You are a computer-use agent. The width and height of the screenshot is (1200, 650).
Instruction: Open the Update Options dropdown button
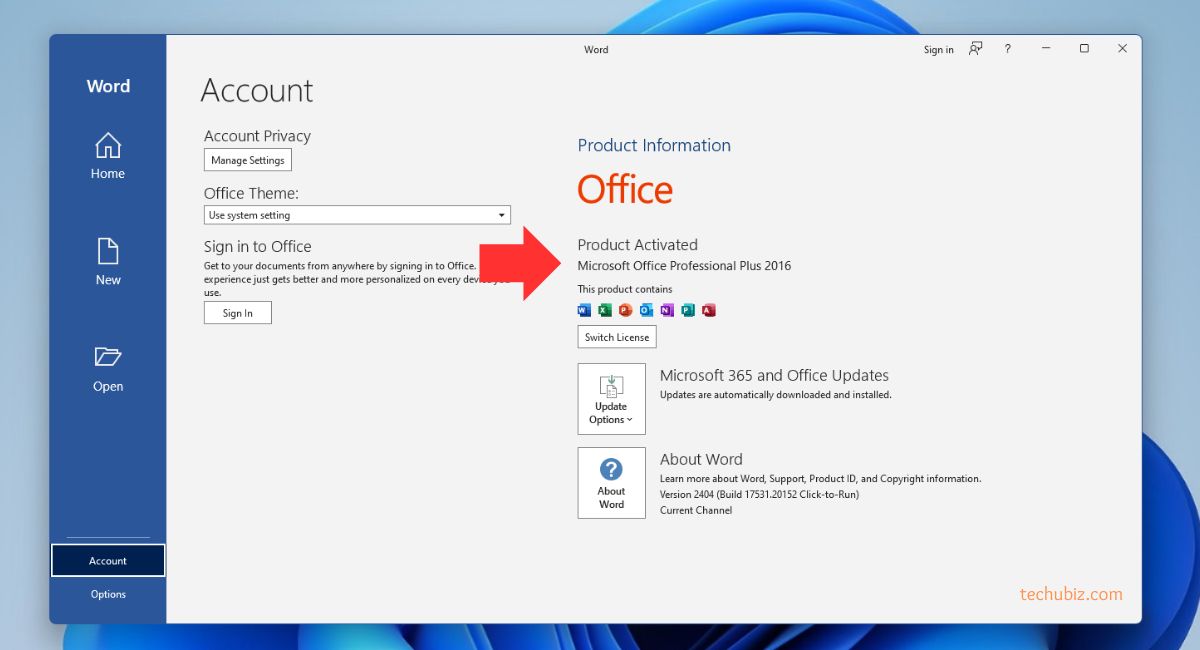(611, 399)
